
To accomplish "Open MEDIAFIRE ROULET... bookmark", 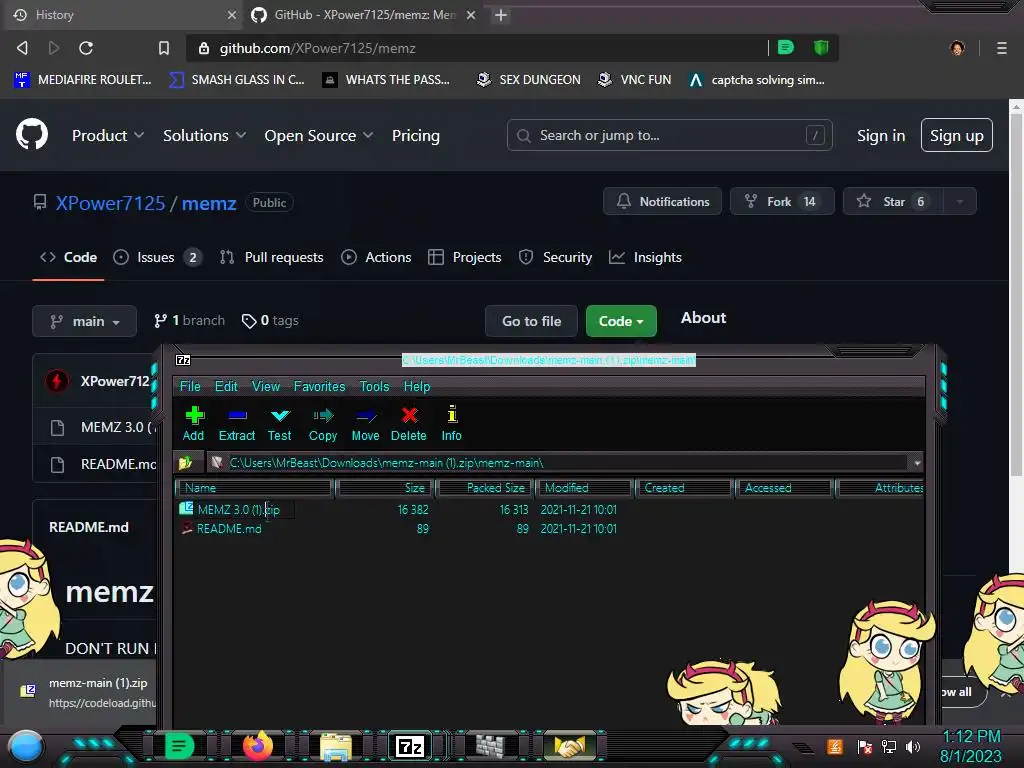I will (83, 80).
